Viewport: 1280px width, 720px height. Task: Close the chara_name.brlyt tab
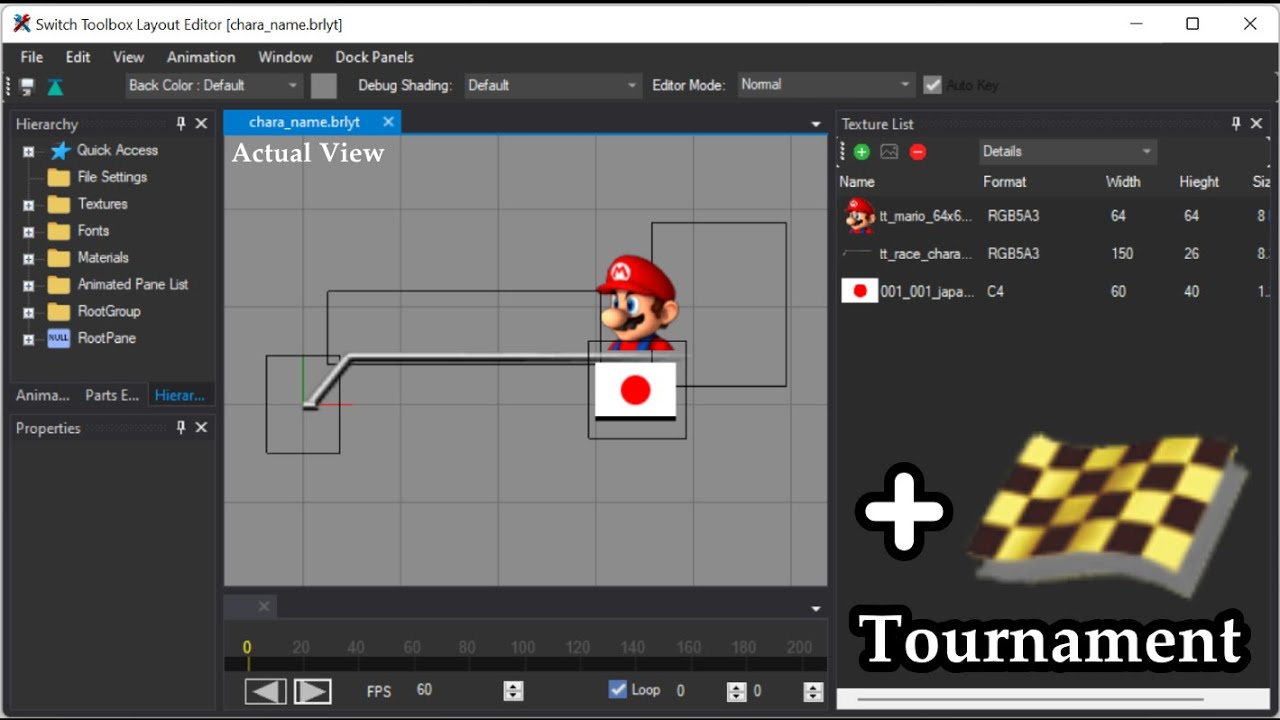coord(388,122)
